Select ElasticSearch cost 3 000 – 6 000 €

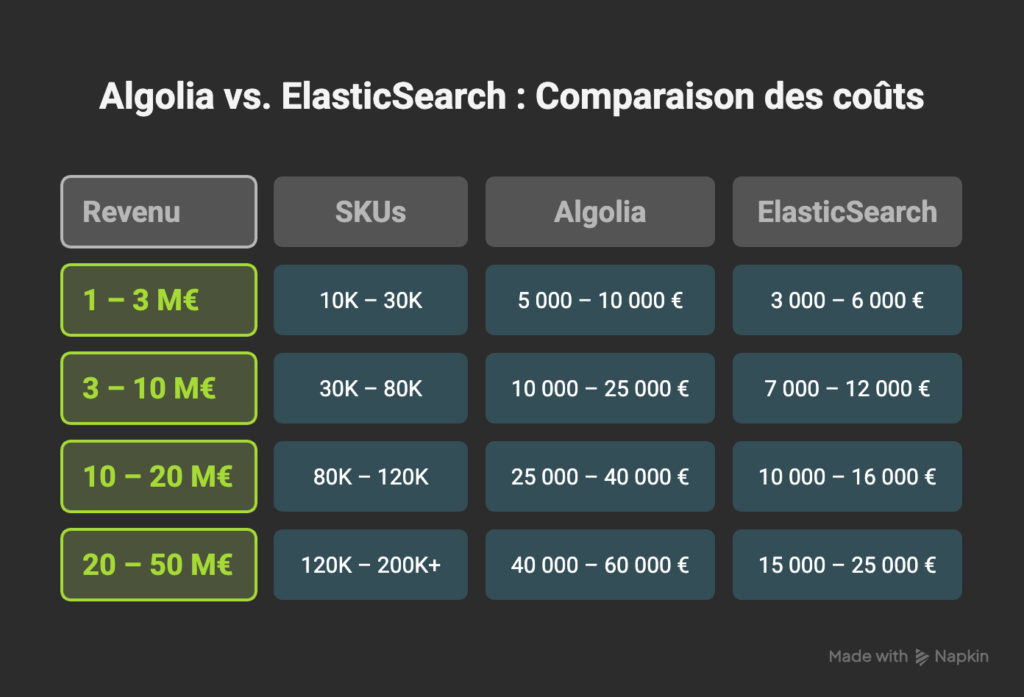click(847, 300)
